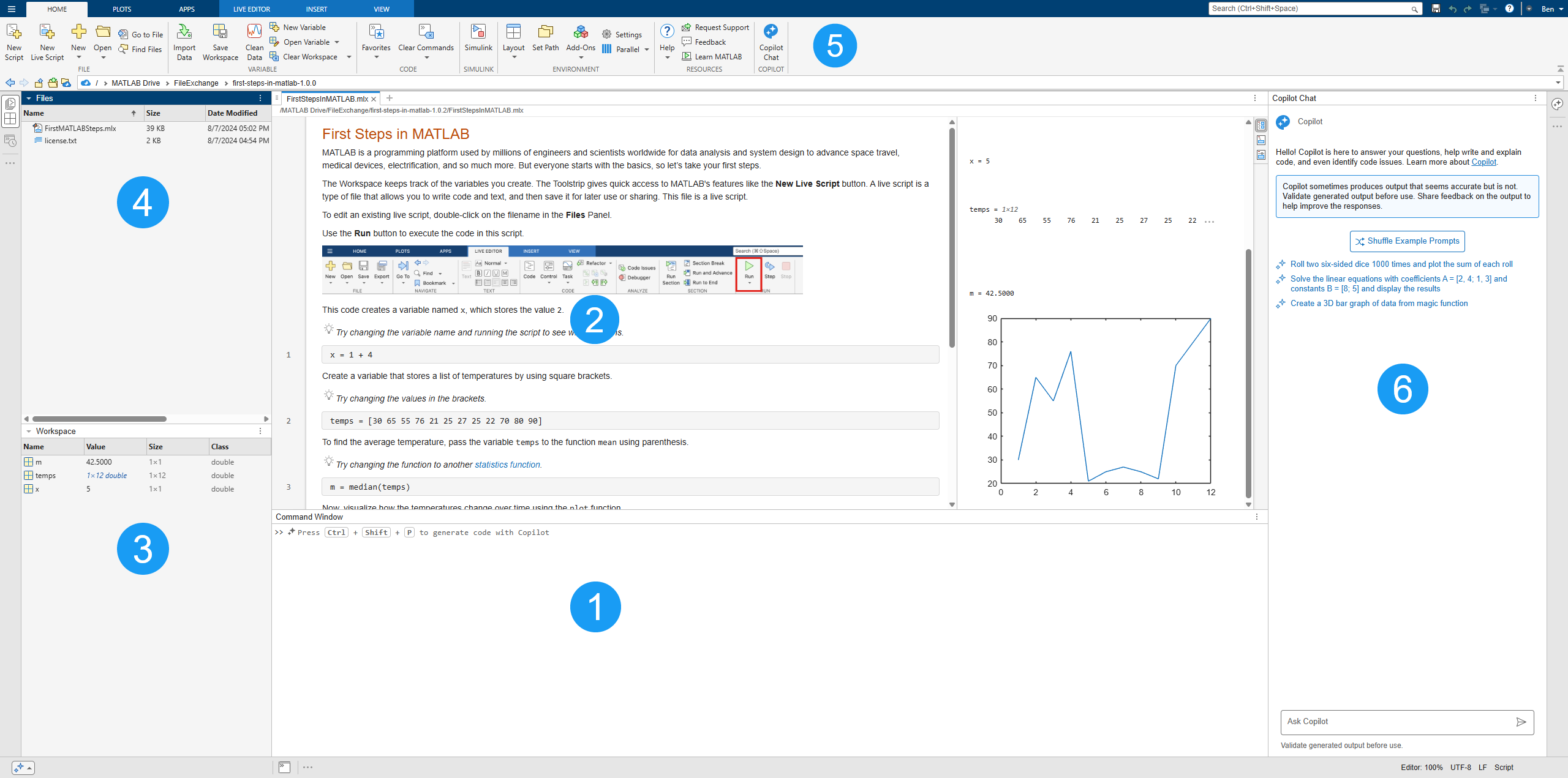The height and width of the screenshot is (778, 1568).
Task: Select the dice roll example prompt
Action: click(1401, 264)
